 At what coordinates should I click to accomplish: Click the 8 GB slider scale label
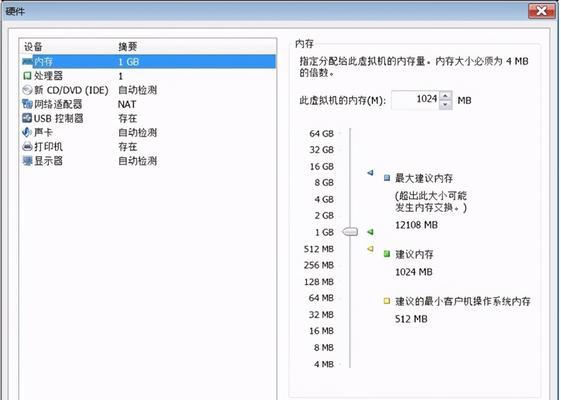(324, 182)
